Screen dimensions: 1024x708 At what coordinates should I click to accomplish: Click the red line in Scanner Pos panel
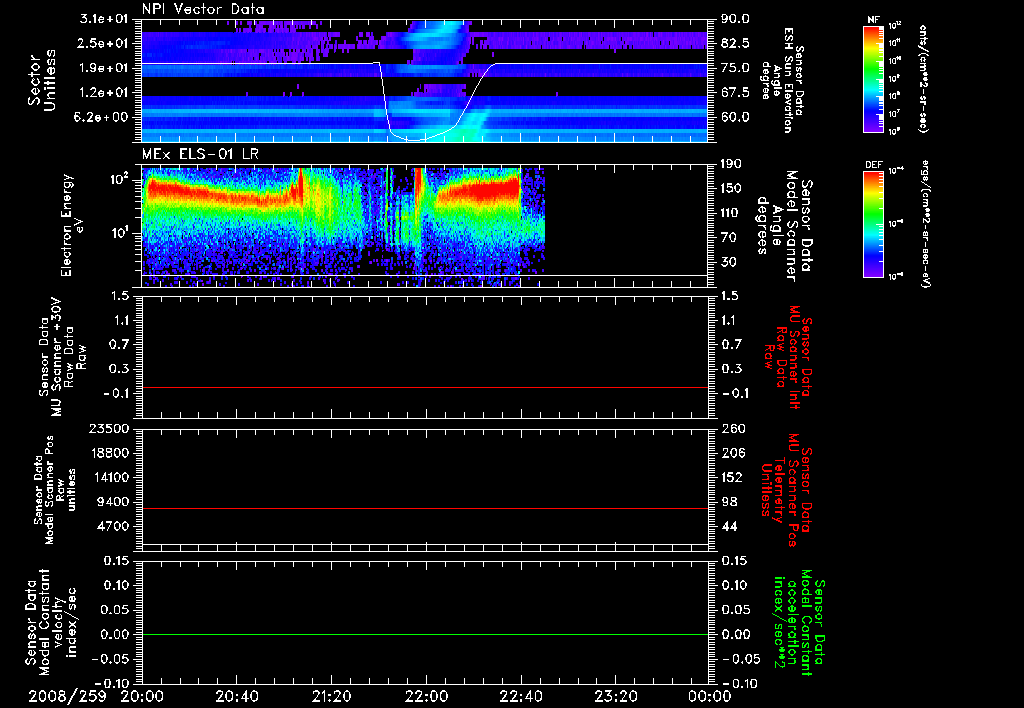pos(424,508)
